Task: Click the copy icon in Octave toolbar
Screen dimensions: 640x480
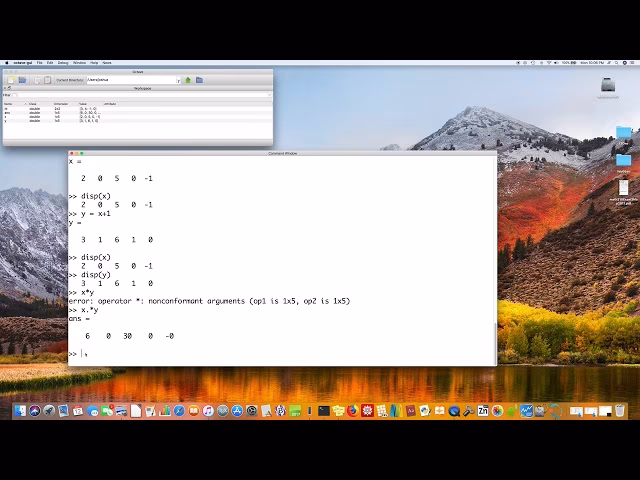Action: coord(37,80)
